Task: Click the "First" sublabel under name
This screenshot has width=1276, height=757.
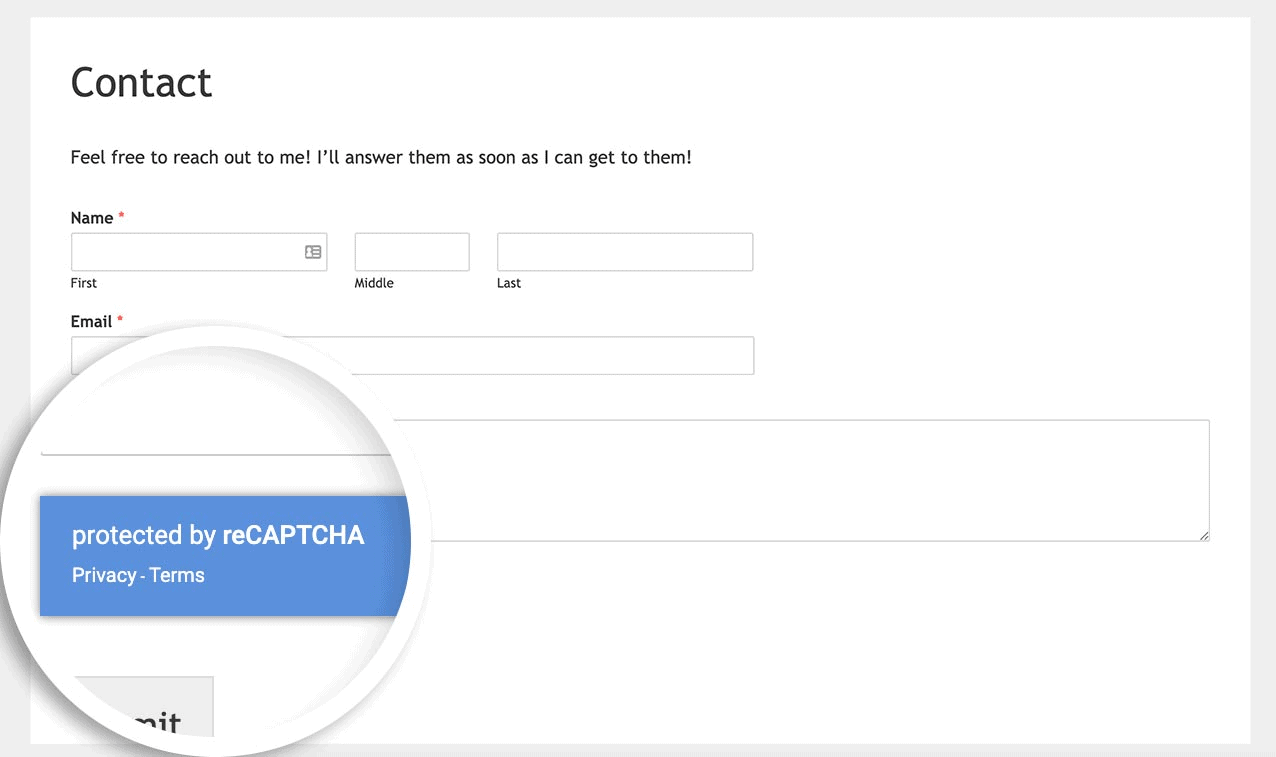Action: (x=84, y=283)
